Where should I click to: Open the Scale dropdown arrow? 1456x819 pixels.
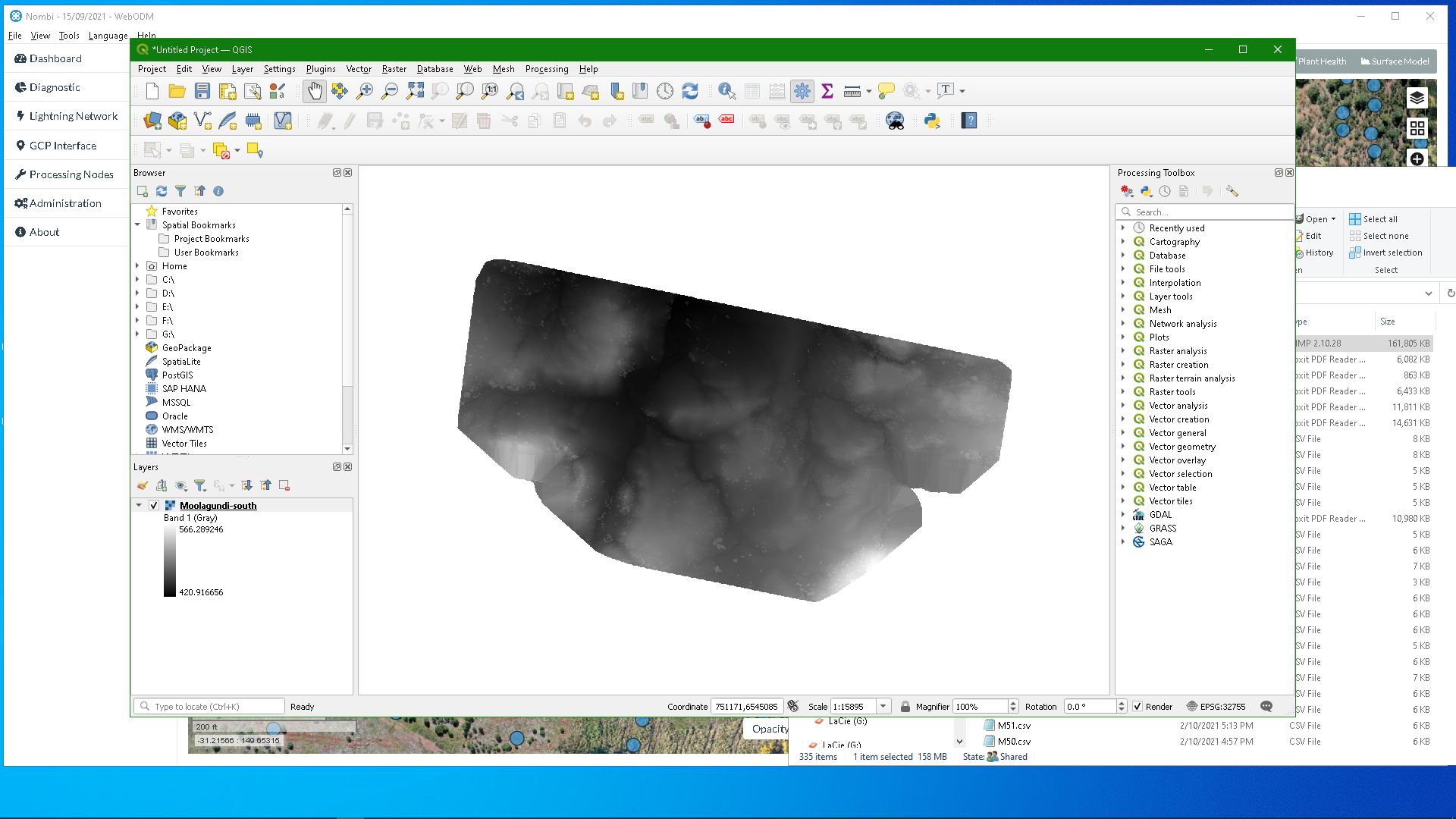(883, 707)
